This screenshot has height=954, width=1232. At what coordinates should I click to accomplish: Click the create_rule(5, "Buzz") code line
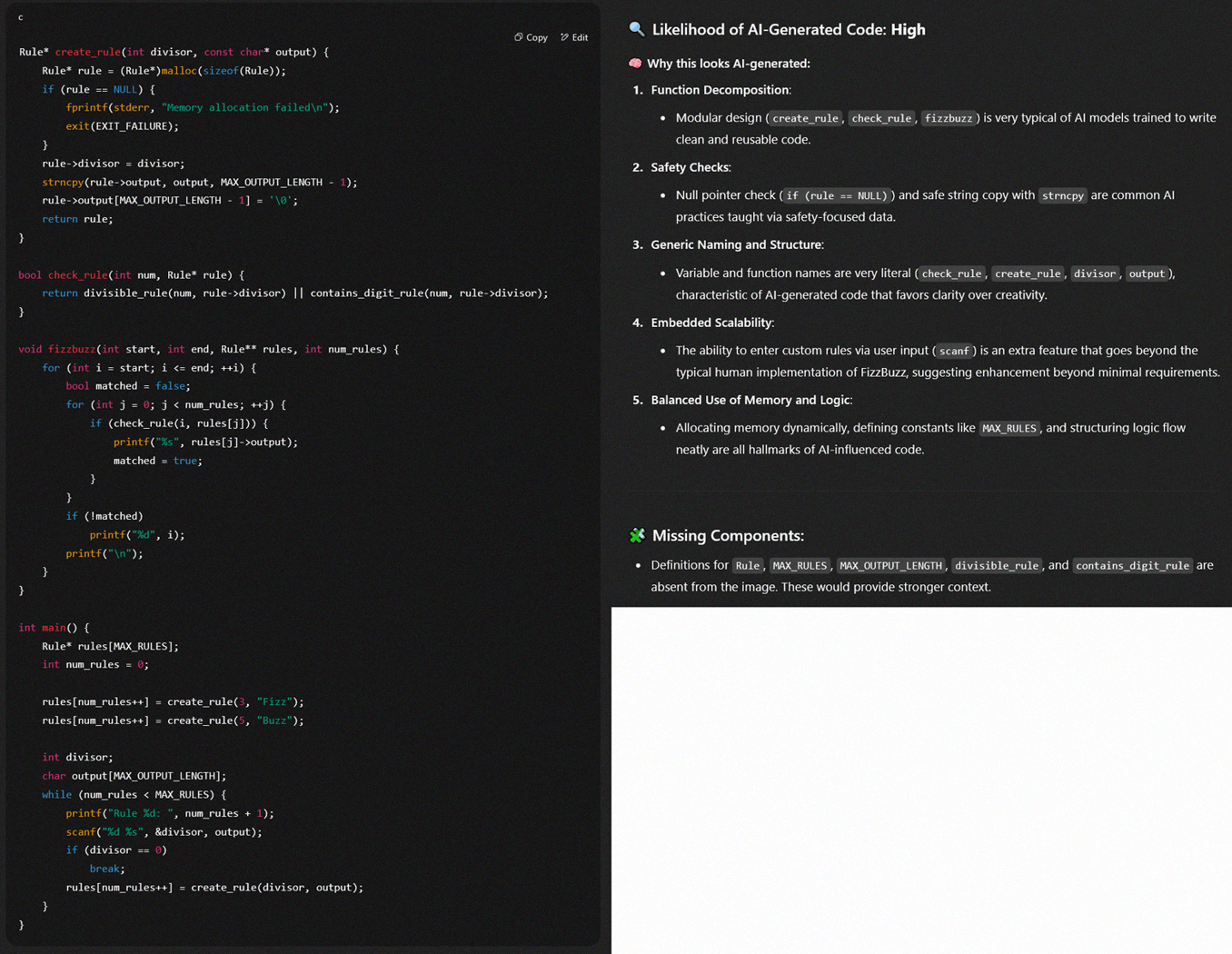pyautogui.click(x=173, y=720)
